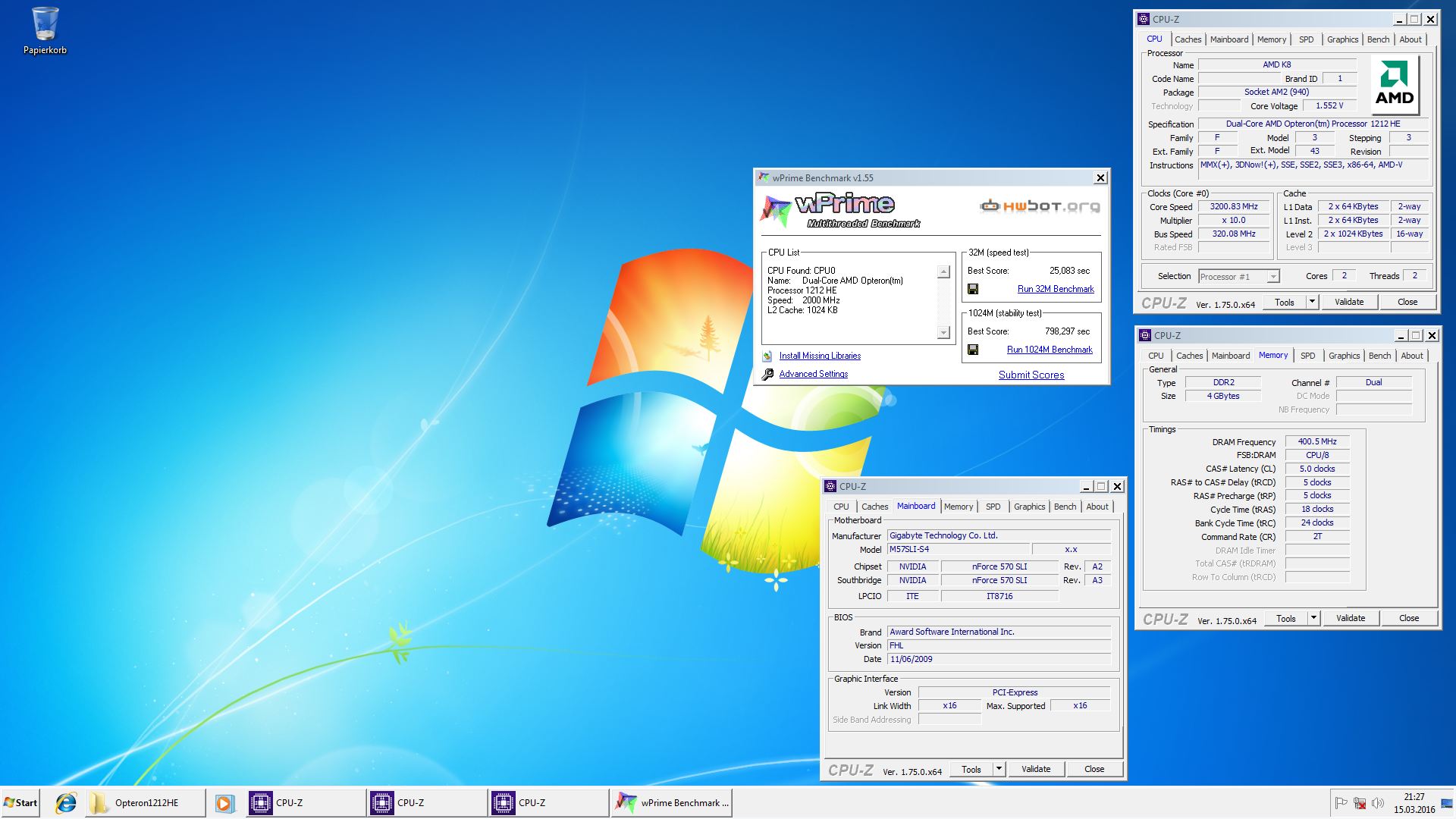1456x819 pixels.
Task: Click the Core Speed 3200.83 MHz field
Action: point(1234,206)
